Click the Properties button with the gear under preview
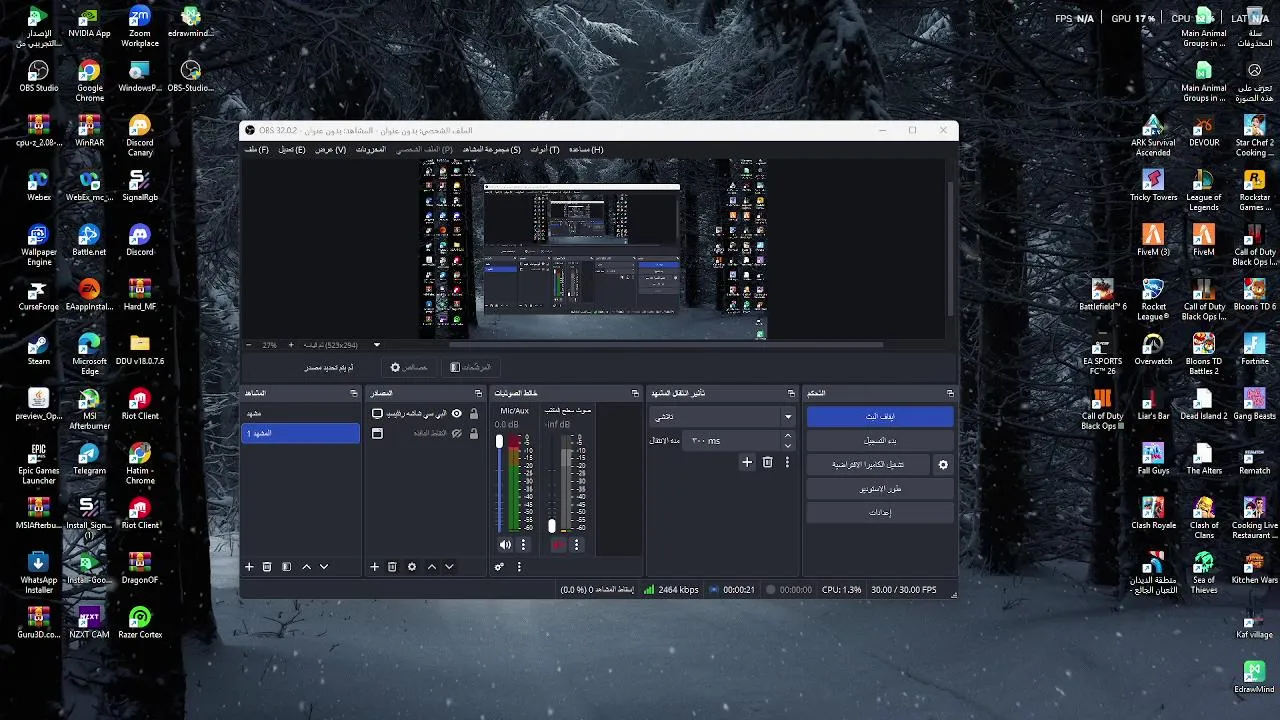This screenshot has width=1280, height=720. click(409, 367)
